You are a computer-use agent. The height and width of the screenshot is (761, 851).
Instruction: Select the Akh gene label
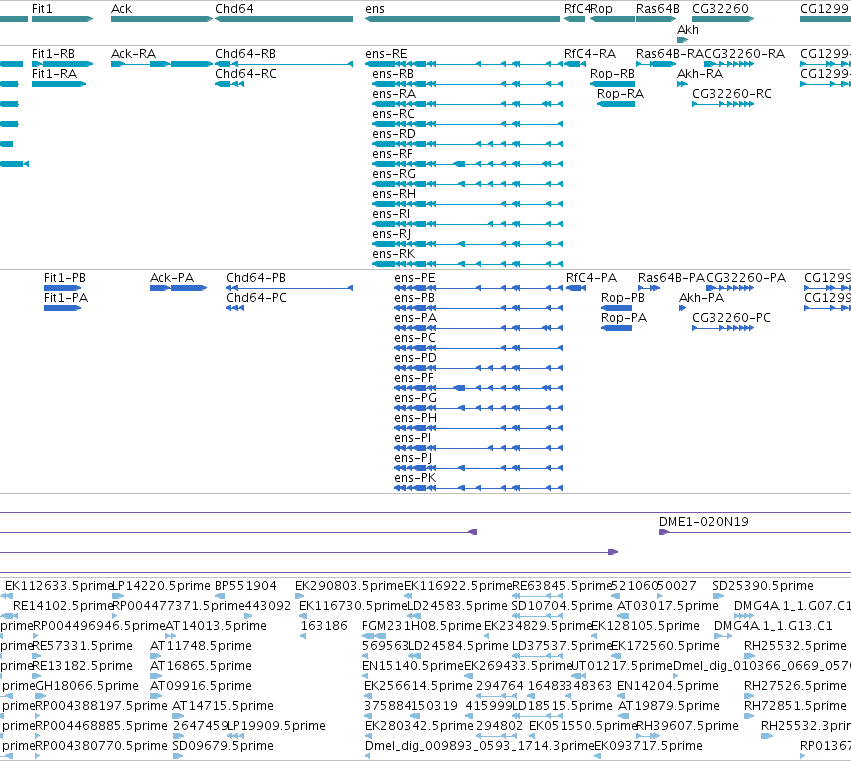[x=688, y=30]
